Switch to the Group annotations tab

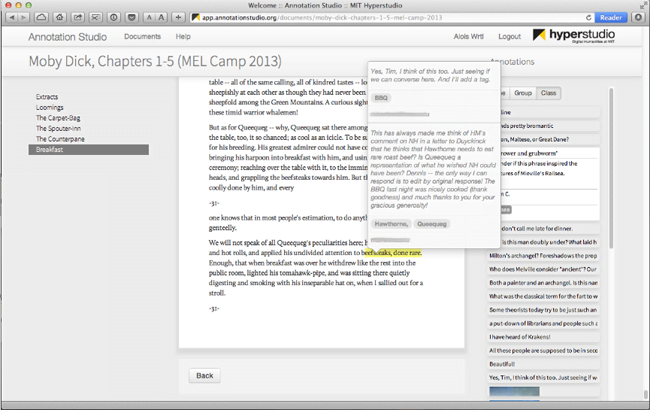pos(523,93)
